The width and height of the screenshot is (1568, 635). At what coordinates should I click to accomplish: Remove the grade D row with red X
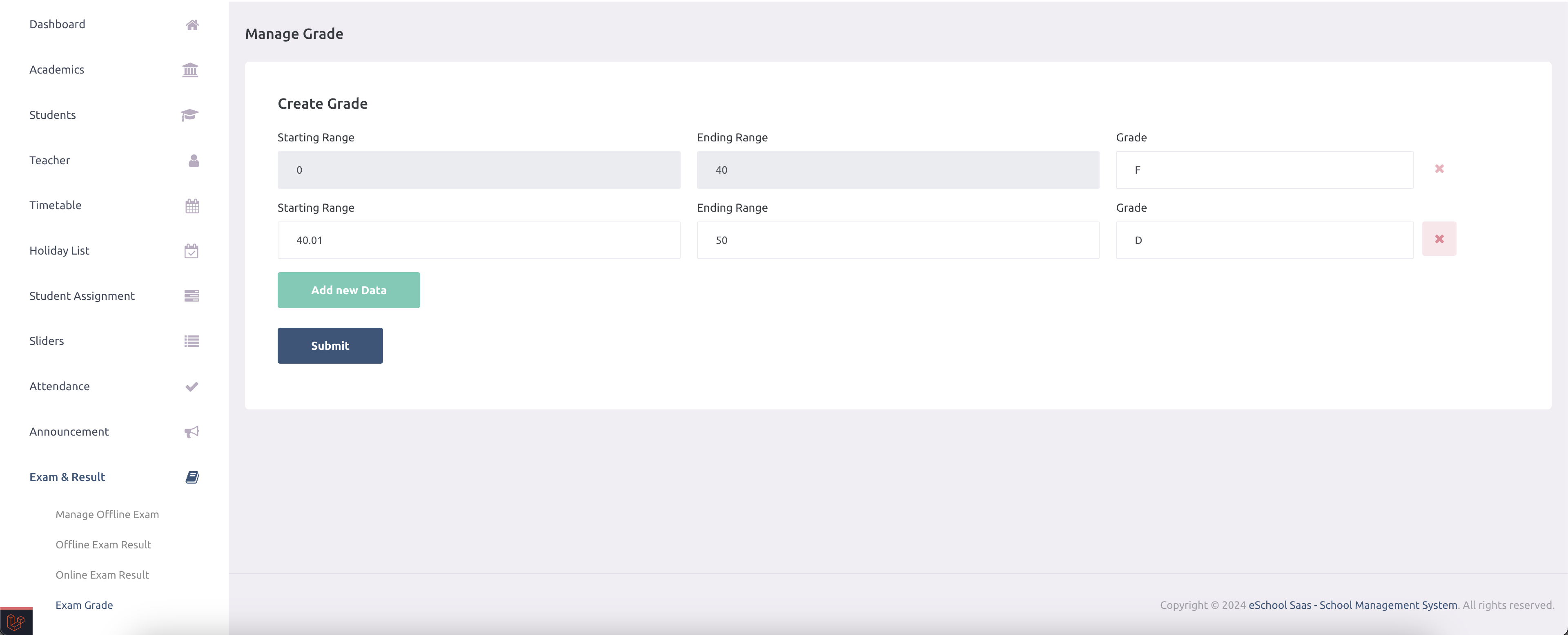[1439, 239]
